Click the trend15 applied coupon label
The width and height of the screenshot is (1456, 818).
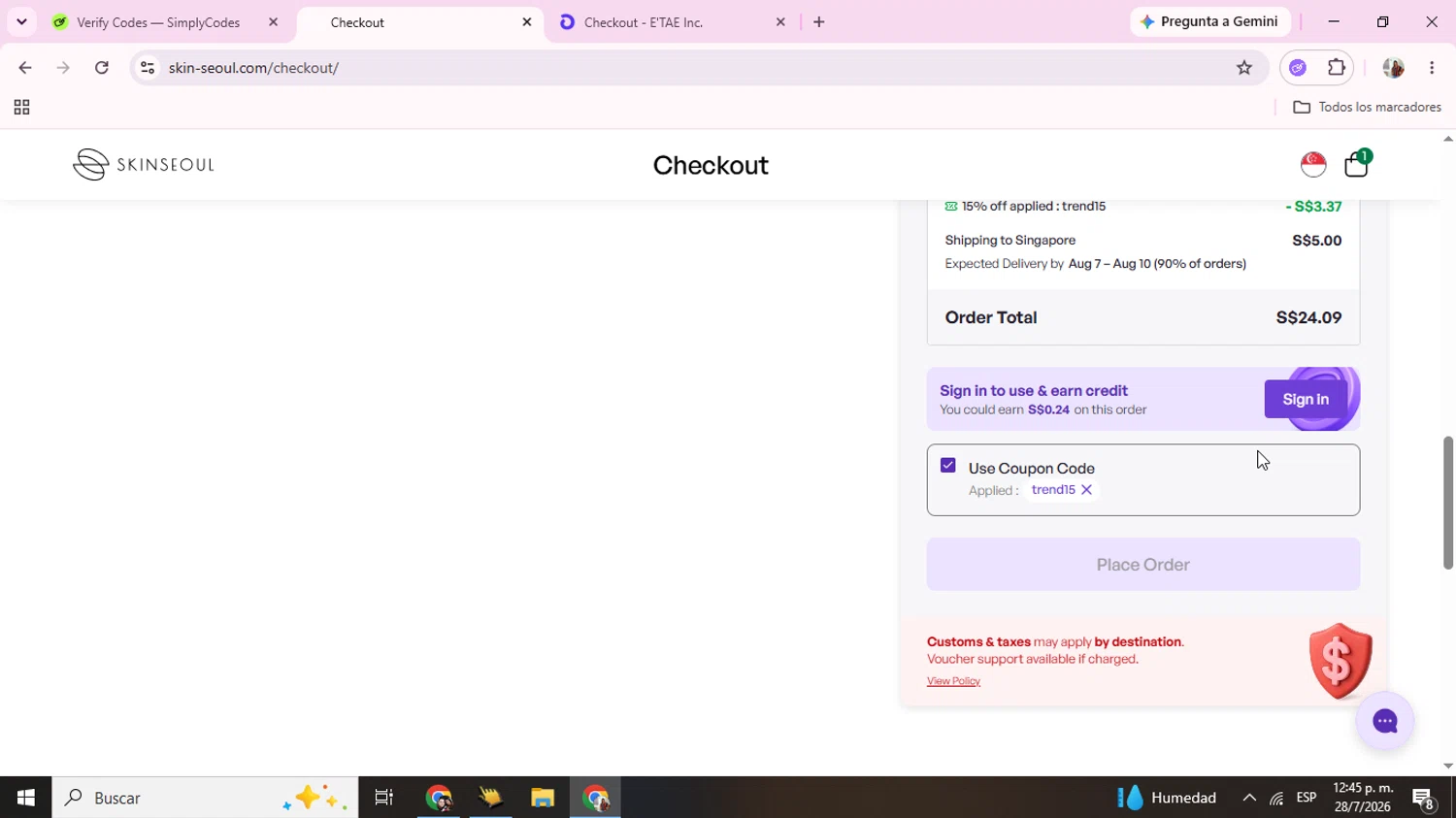pyautogui.click(x=1053, y=490)
